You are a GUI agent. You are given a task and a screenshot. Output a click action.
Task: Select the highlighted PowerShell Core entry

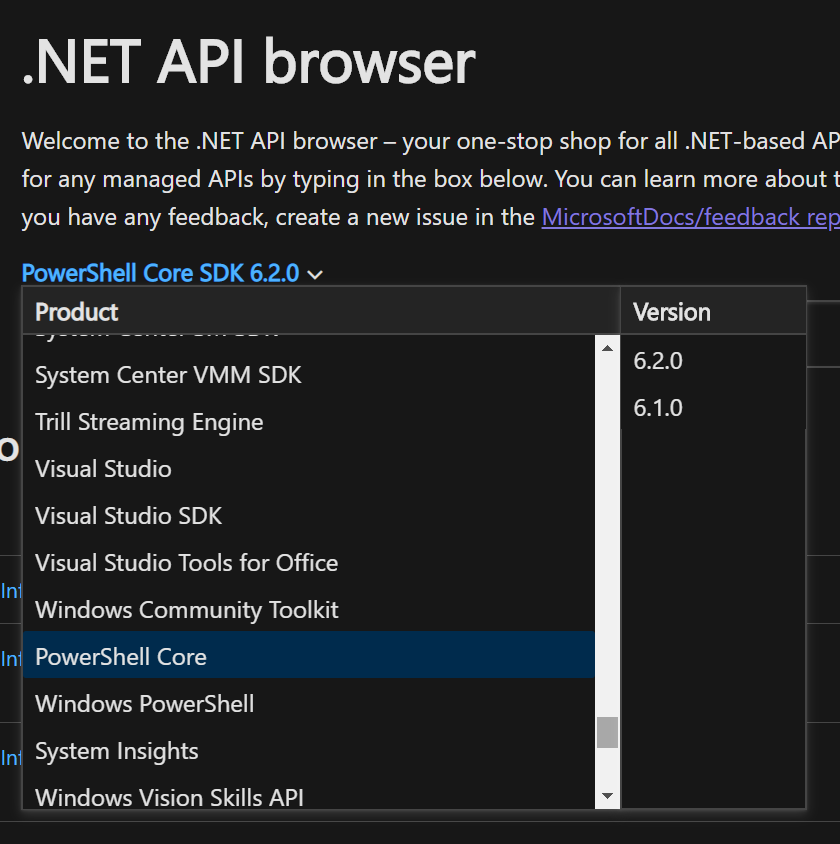click(120, 656)
